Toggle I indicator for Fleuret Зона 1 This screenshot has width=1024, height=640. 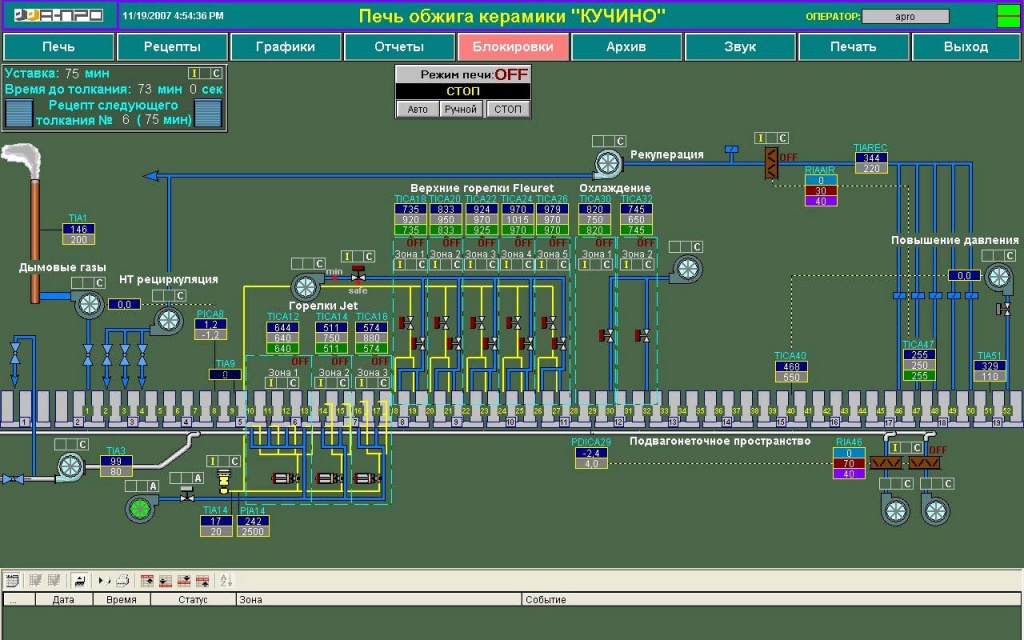(400, 265)
